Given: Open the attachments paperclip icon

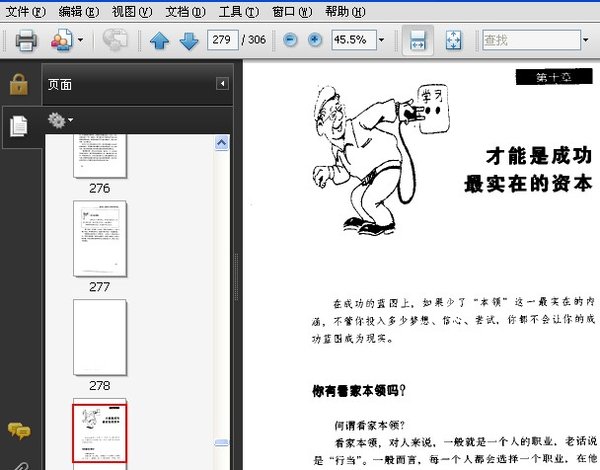Looking at the screenshot, I should coord(21,465).
